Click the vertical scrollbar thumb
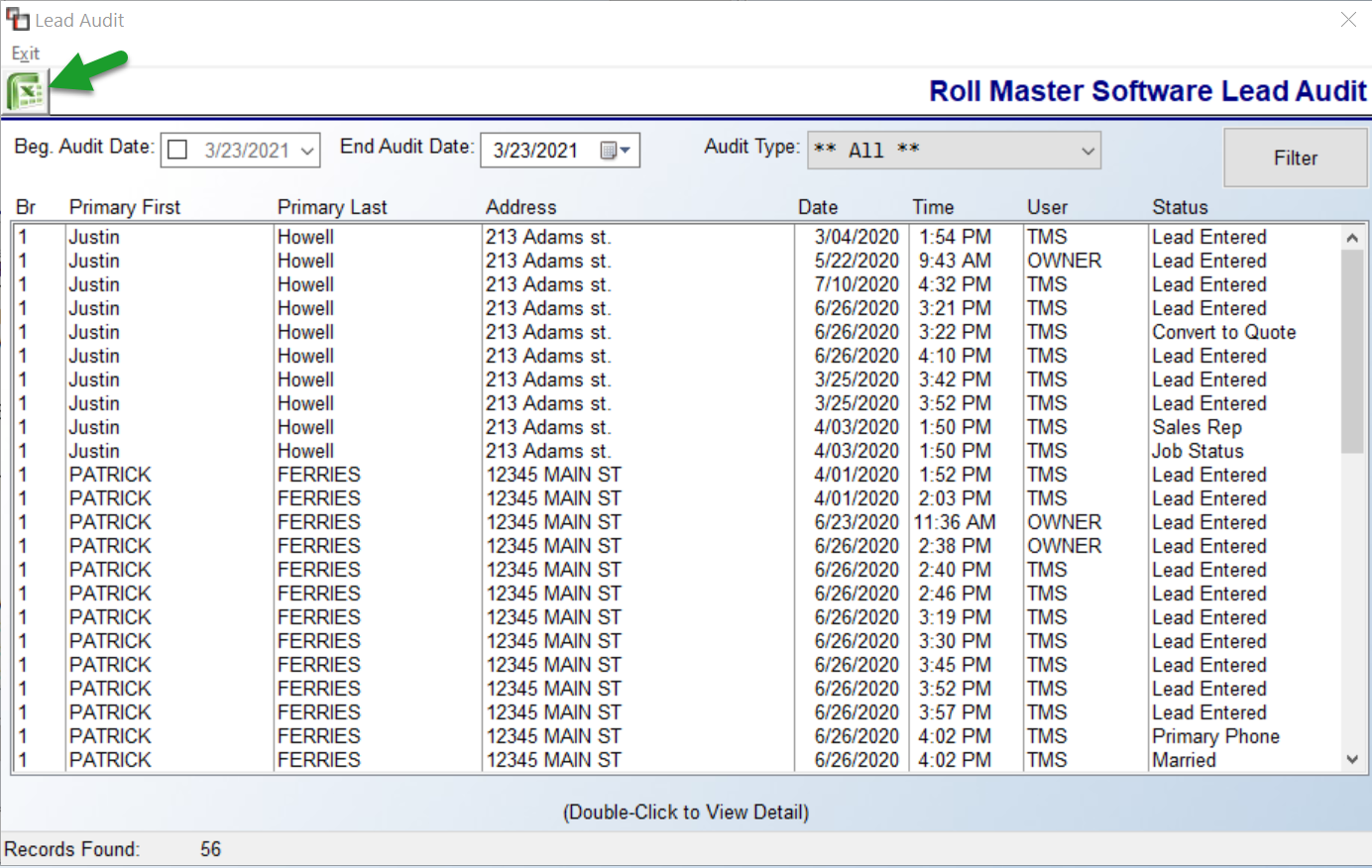Image resolution: width=1372 pixels, height=868 pixels. (x=1352, y=352)
